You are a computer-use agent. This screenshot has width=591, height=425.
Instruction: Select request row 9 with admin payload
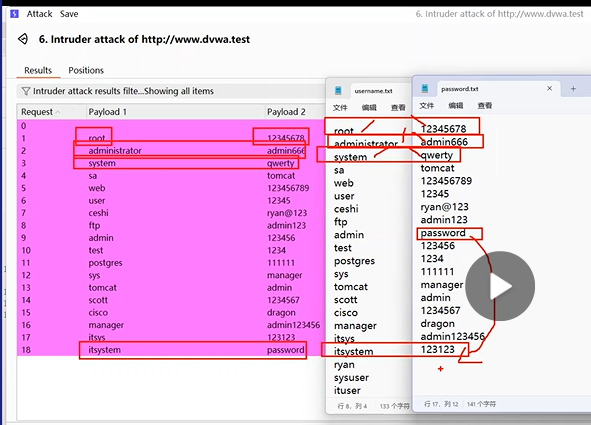171,238
